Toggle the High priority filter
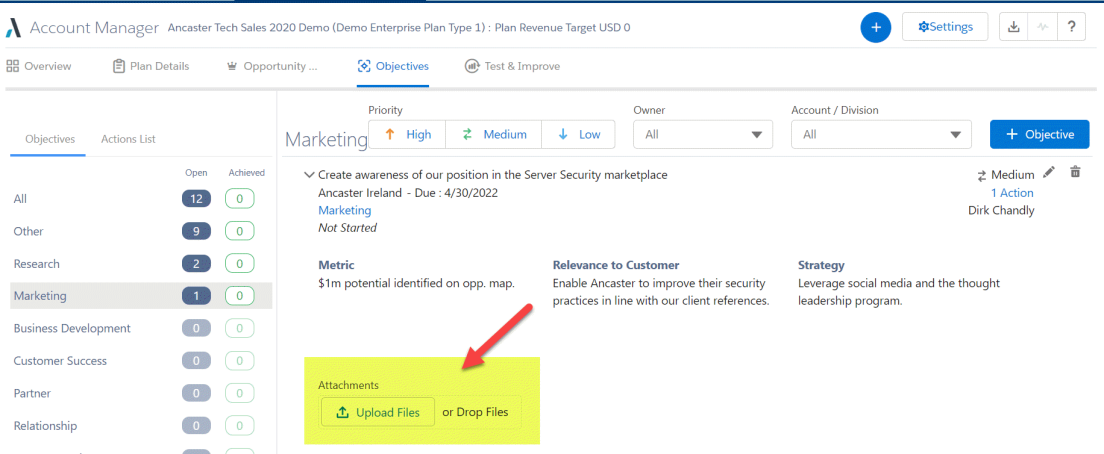 tap(407, 134)
